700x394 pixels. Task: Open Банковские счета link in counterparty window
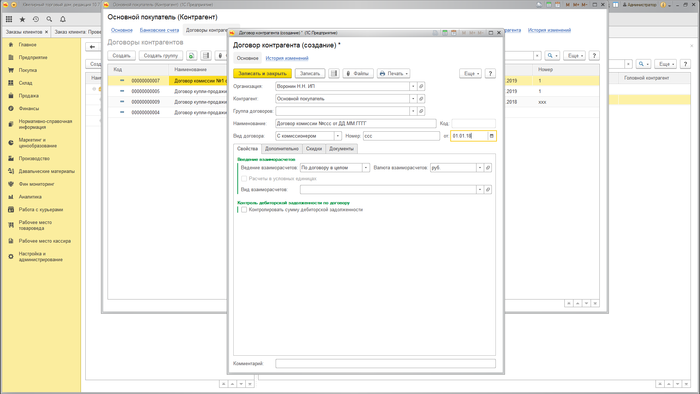point(159,30)
